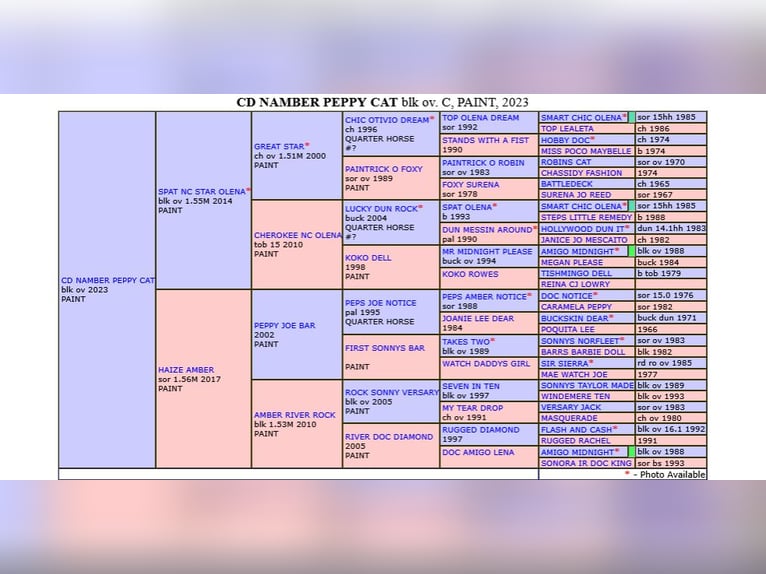Viewport: 766px width, 574px height.
Task: Click the photo asterisk next to CHIC OTIVIO DREAM
Action: click(432, 119)
